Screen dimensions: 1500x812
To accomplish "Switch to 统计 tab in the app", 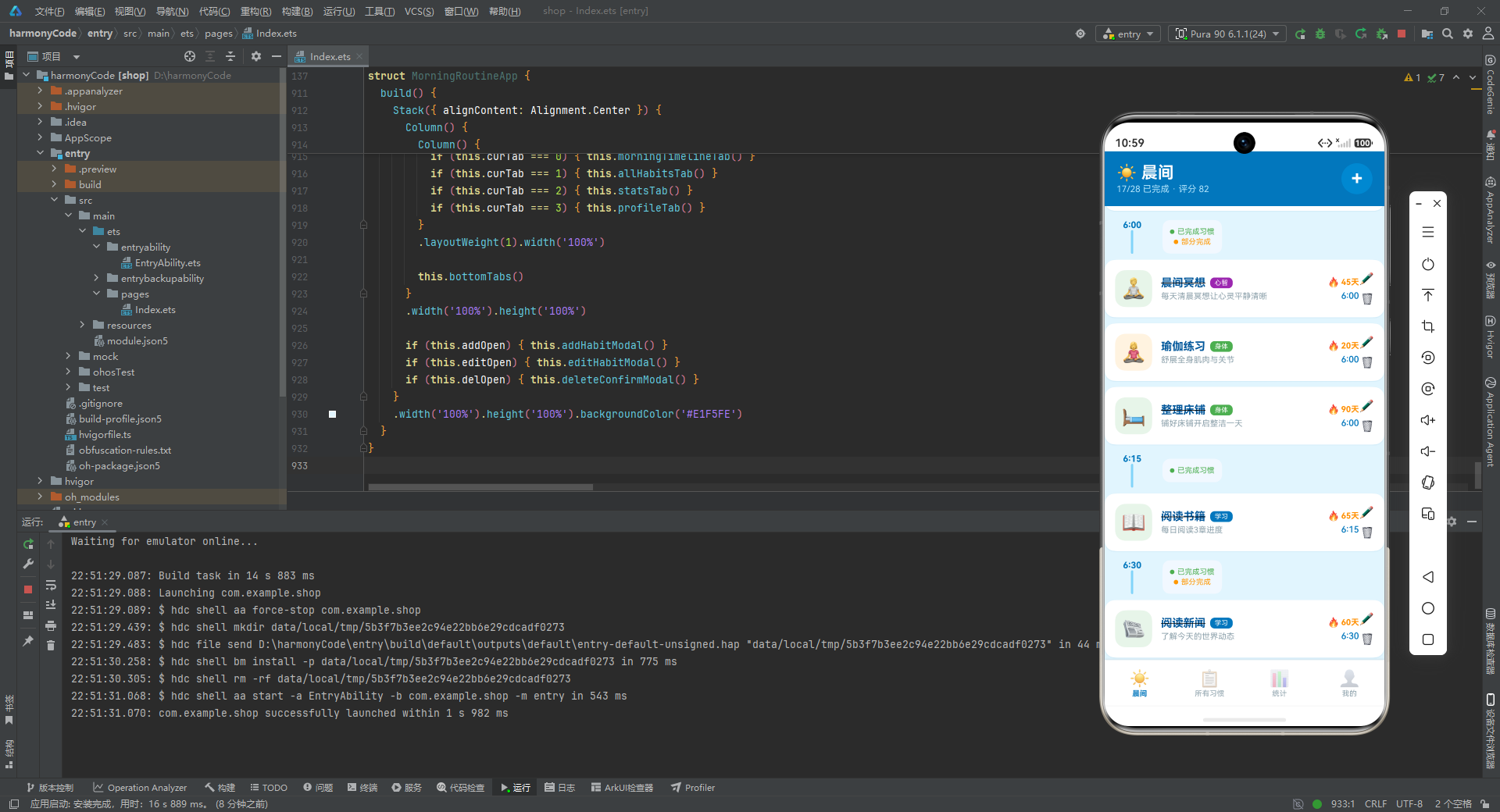I will coord(1279,682).
